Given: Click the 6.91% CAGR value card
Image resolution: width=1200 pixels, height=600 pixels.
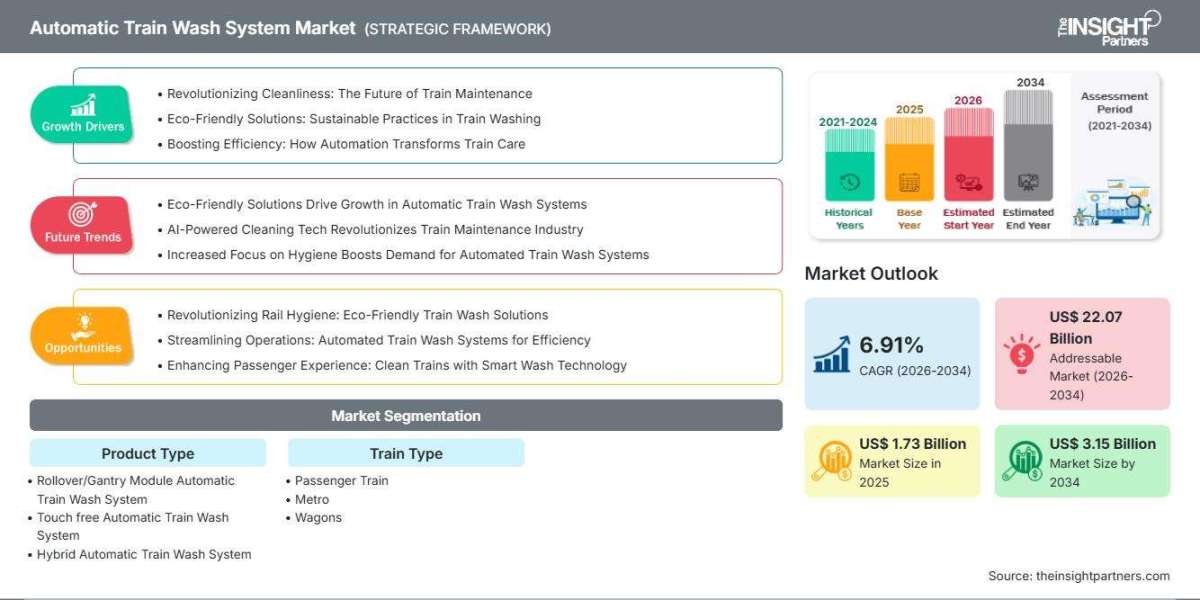Looking at the screenshot, I should [x=892, y=353].
